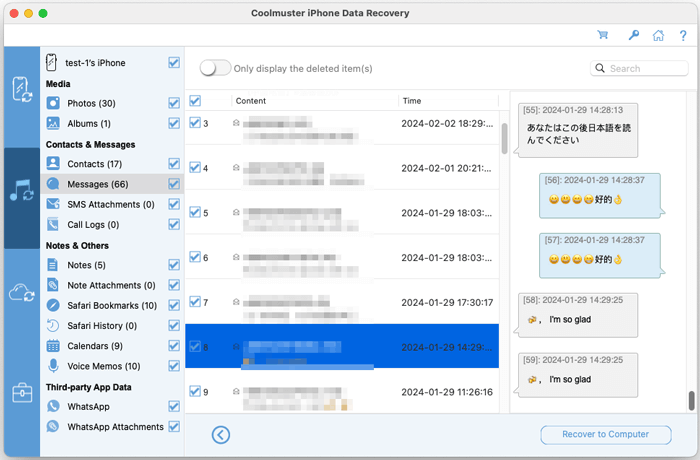Viewport: 700px width, 460px height.
Task: Click the Notes category icon
Action: click(x=53, y=265)
